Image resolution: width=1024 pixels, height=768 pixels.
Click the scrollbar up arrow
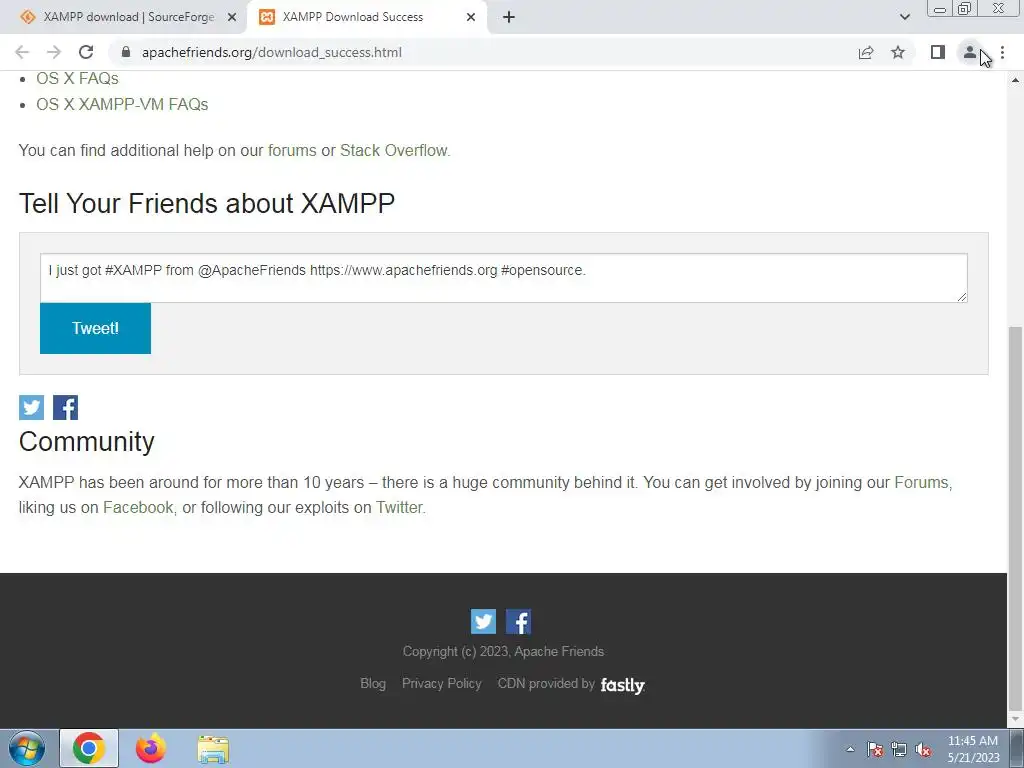(x=1015, y=80)
